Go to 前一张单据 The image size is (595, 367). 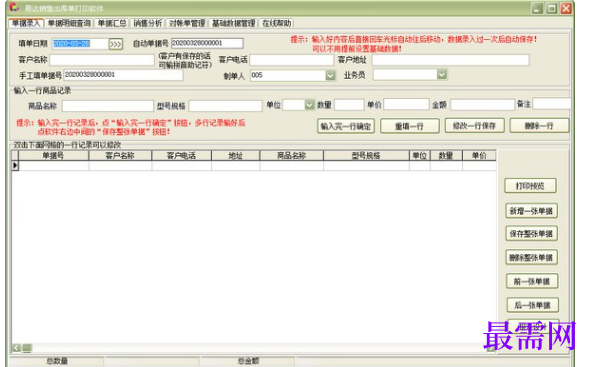coord(532,281)
